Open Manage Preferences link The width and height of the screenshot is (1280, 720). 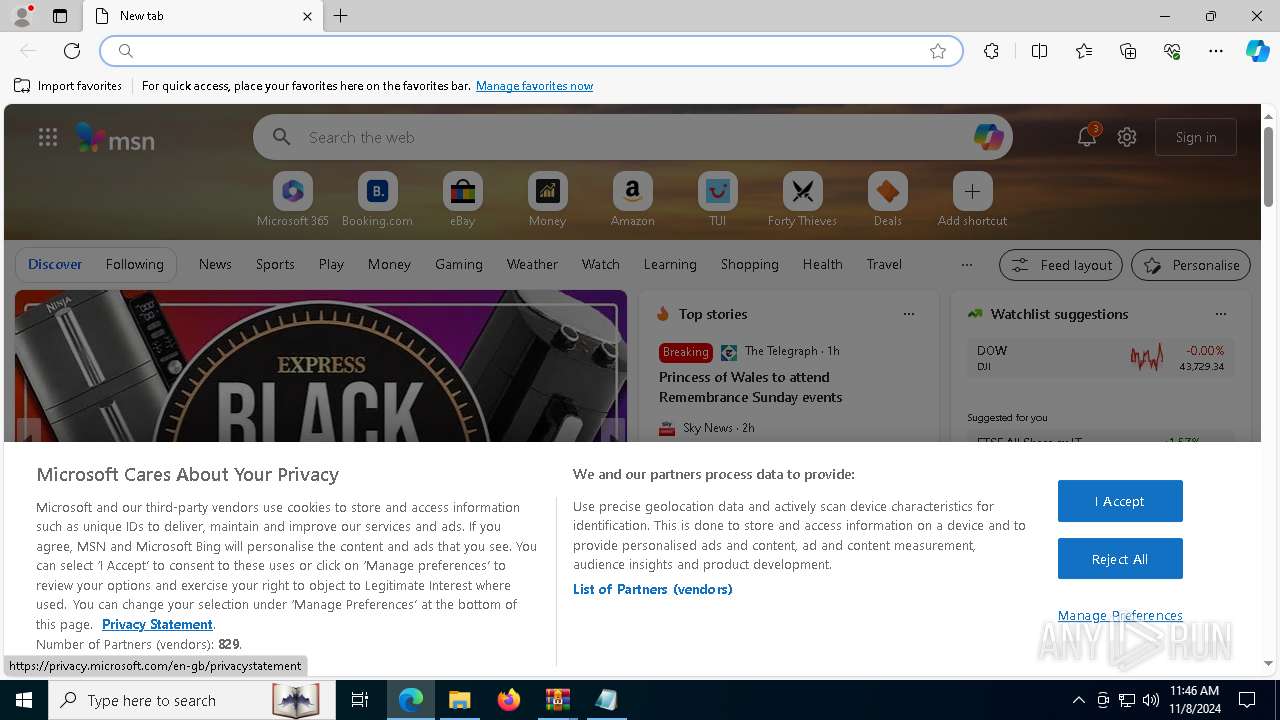[x=1120, y=615]
